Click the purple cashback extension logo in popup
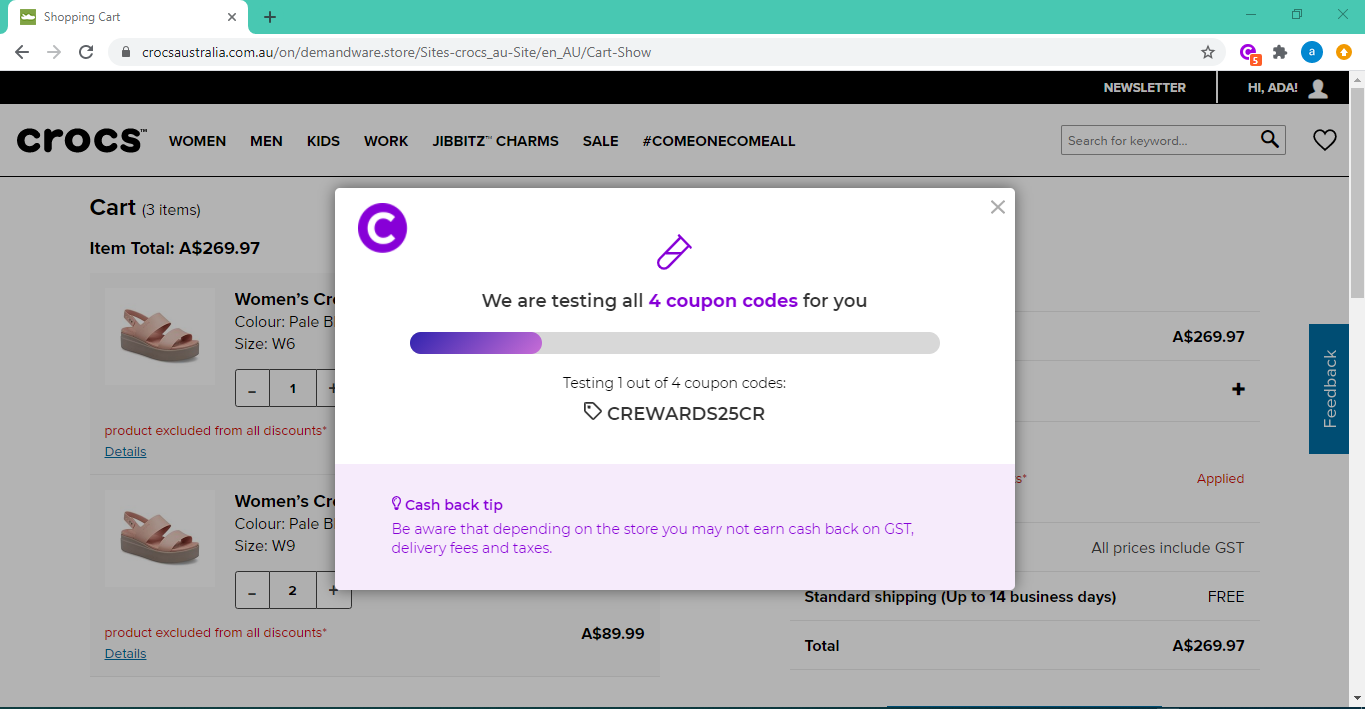Image resolution: width=1365 pixels, height=709 pixels. pyautogui.click(x=382, y=228)
